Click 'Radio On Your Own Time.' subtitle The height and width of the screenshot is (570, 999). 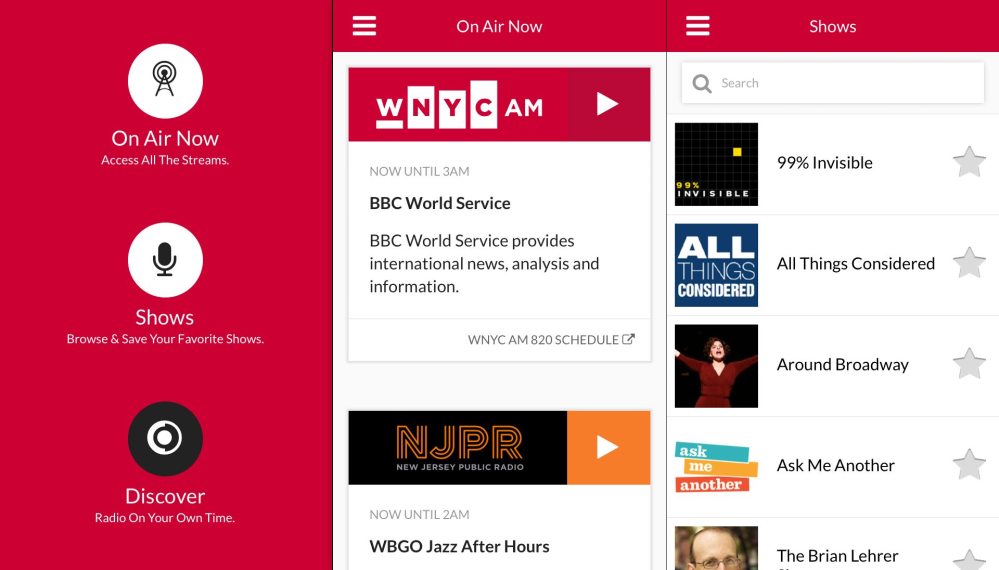tap(165, 518)
